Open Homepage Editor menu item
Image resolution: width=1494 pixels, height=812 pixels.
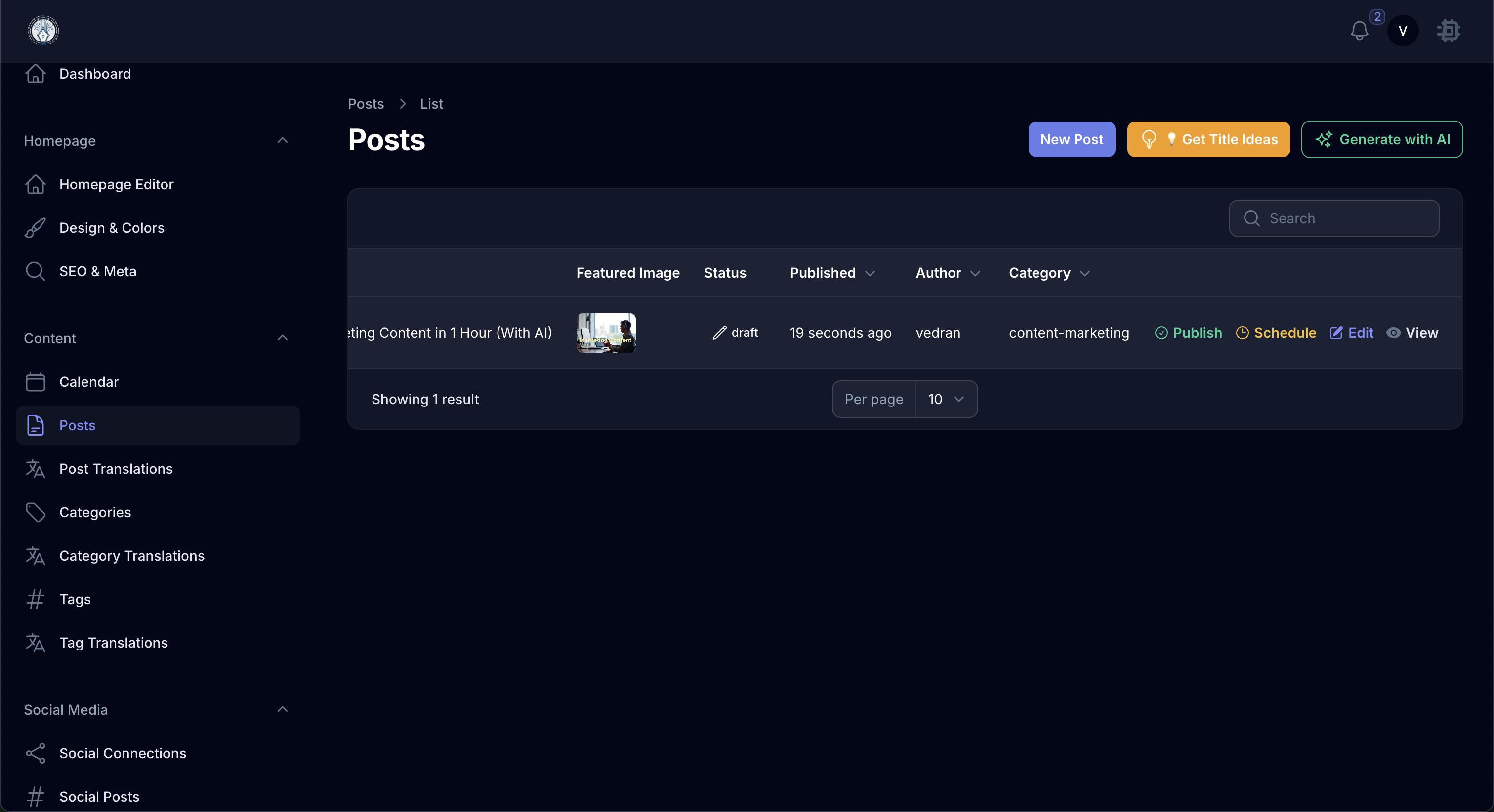[x=158, y=184]
